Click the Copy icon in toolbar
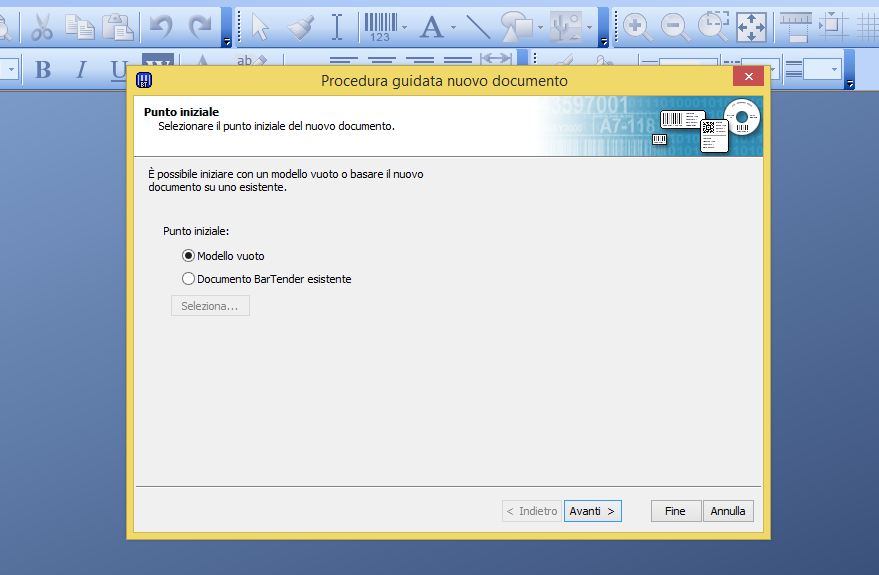879x575 pixels. [79, 27]
